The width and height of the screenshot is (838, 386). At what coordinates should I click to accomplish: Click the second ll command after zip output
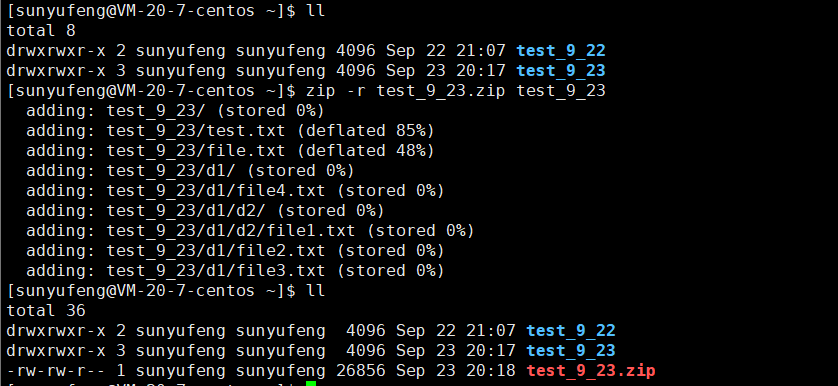coord(316,291)
